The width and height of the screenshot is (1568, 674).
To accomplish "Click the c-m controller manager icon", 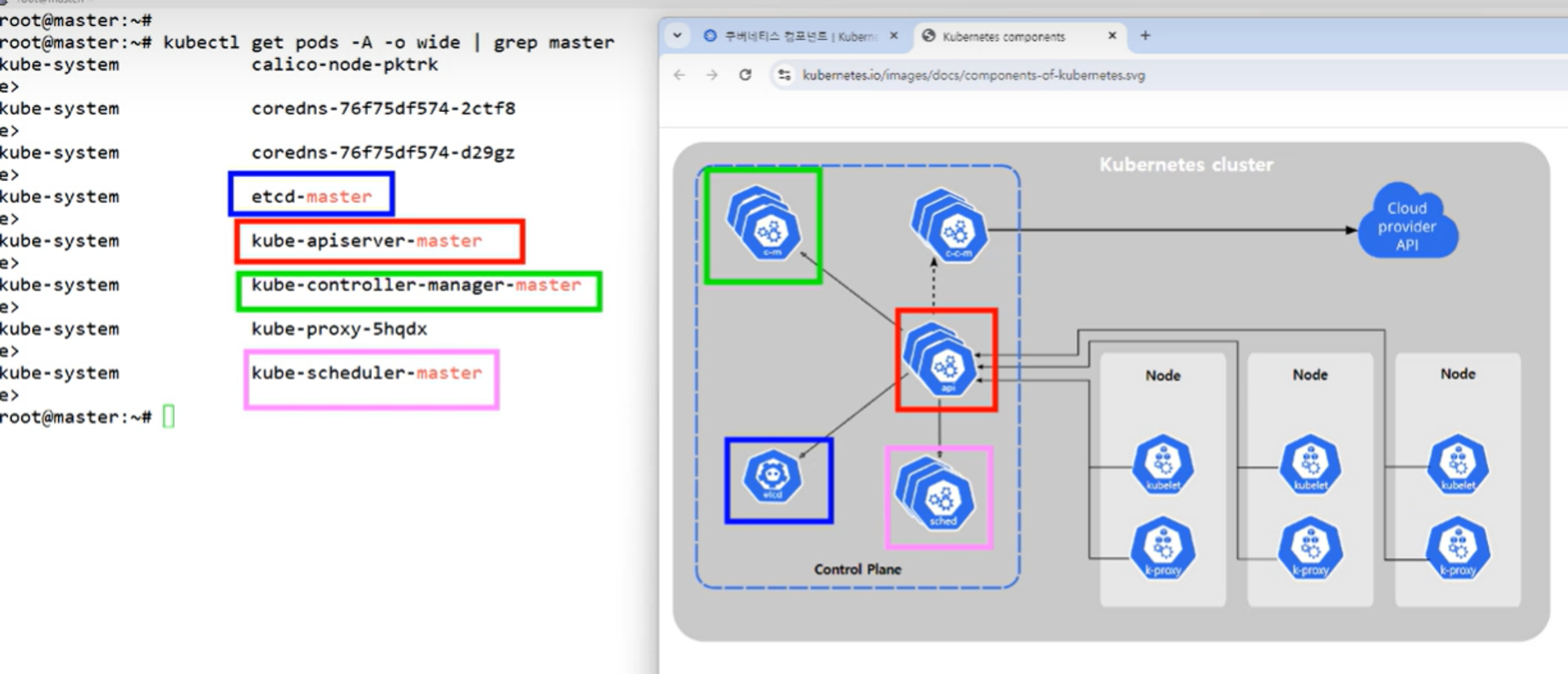I will pos(764,223).
